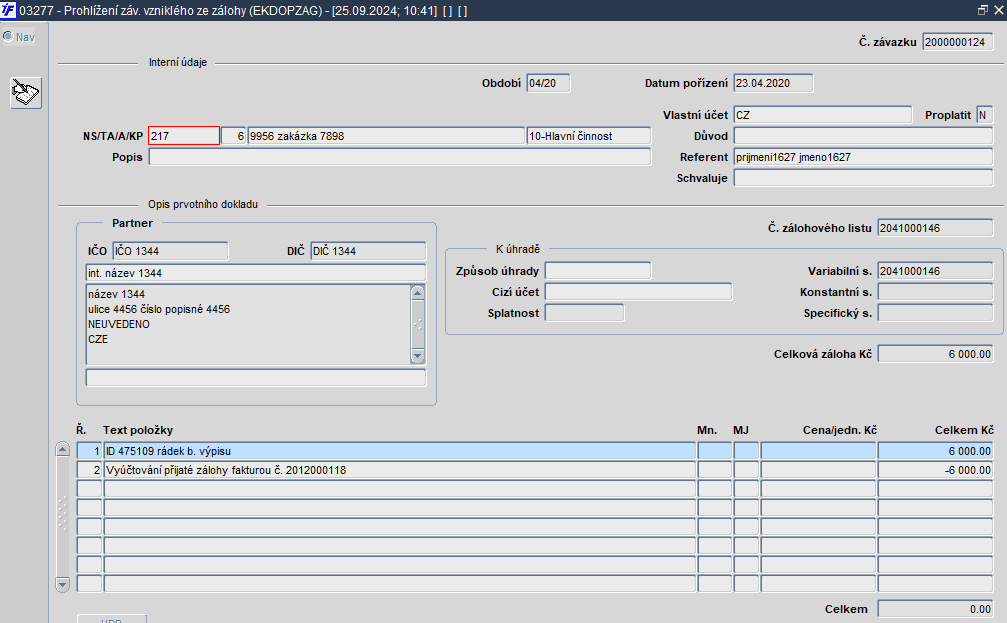Click items table scrollbar down arrow

coord(62,584)
